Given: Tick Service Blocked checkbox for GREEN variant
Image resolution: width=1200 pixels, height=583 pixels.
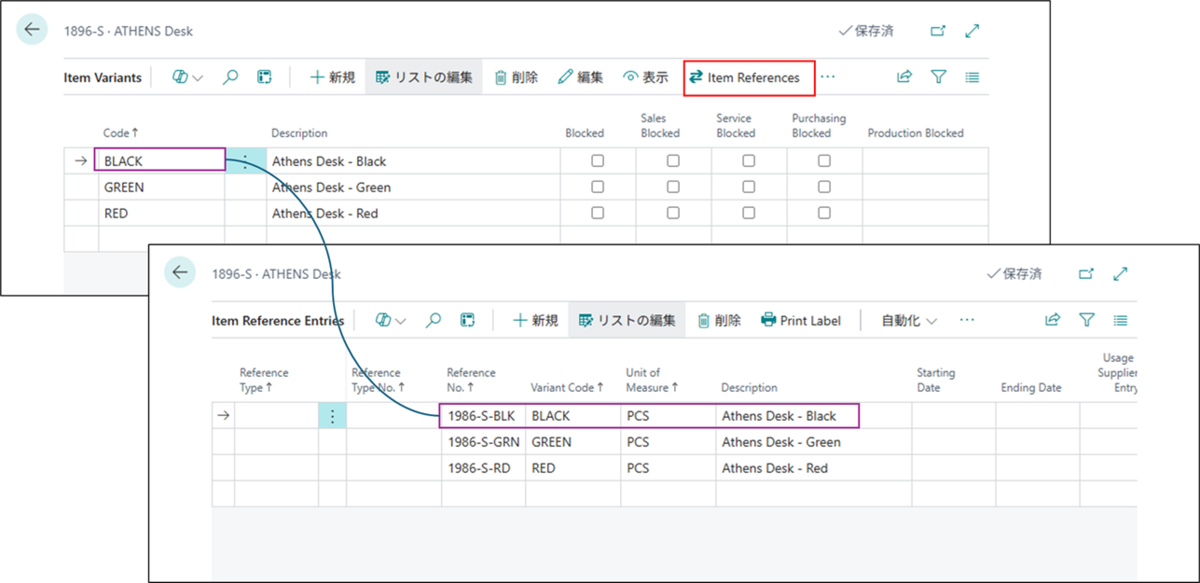Looking at the screenshot, I should click(x=749, y=187).
